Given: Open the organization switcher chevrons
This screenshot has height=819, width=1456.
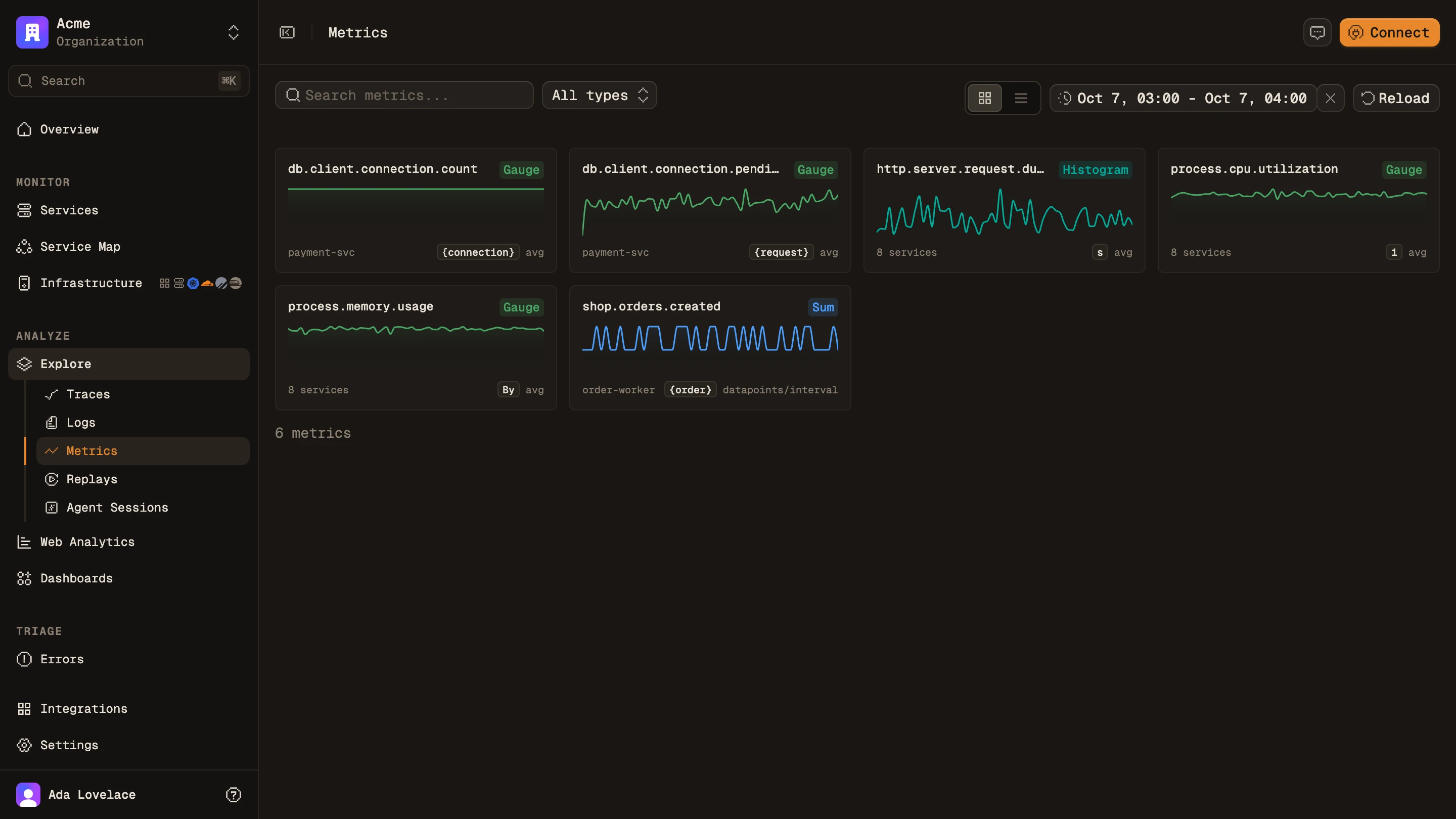Looking at the screenshot, I should coord(234,32).
